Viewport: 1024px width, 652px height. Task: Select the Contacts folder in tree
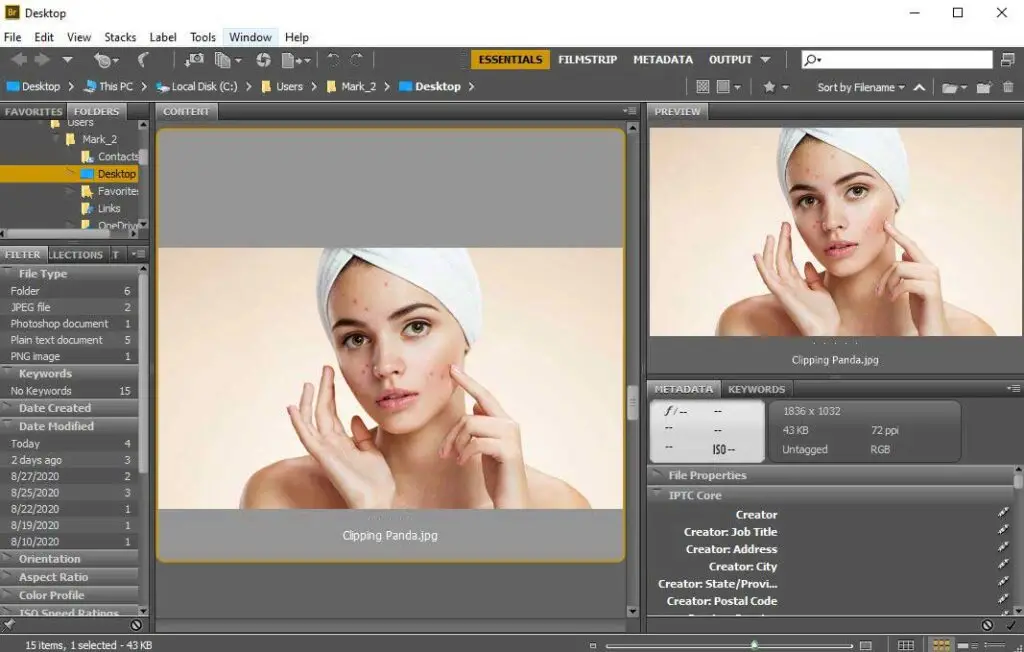tap(110, 156)
